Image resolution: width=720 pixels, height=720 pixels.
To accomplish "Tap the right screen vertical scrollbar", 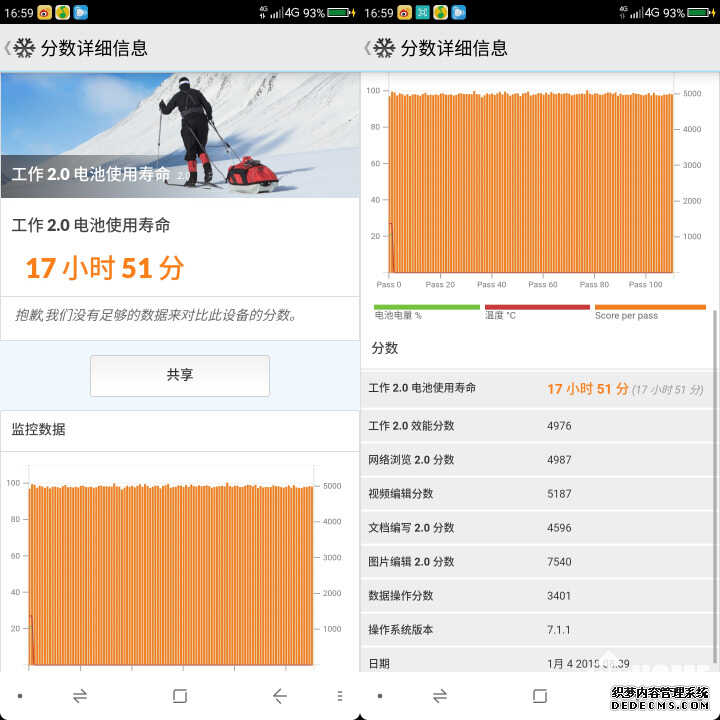I will tap(715, 487).
